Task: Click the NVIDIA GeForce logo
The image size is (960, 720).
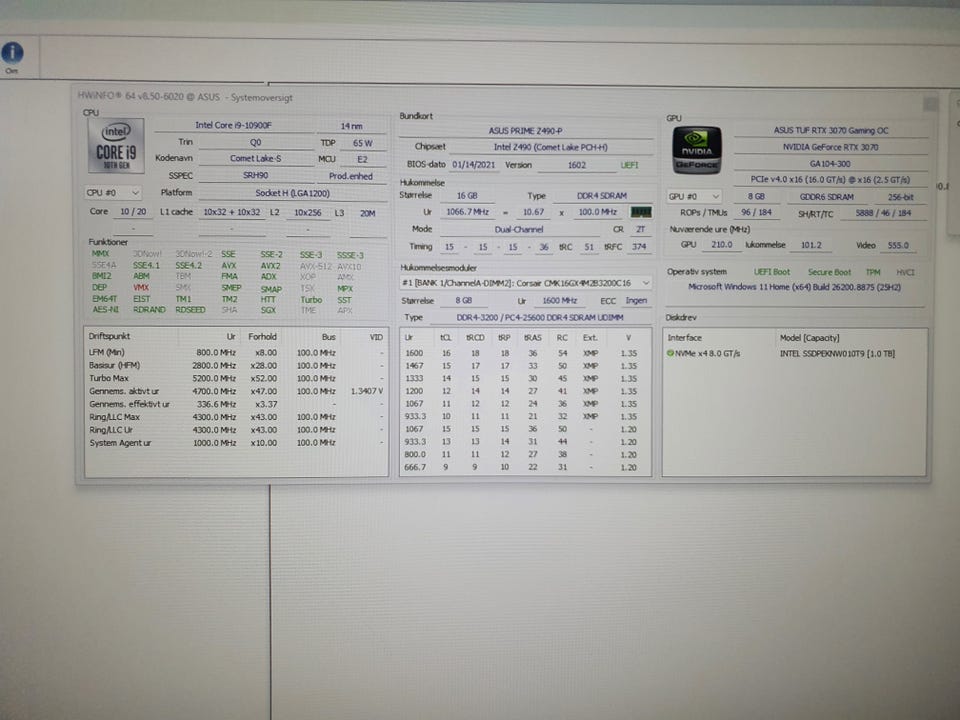Action: [x=697, y=150]
